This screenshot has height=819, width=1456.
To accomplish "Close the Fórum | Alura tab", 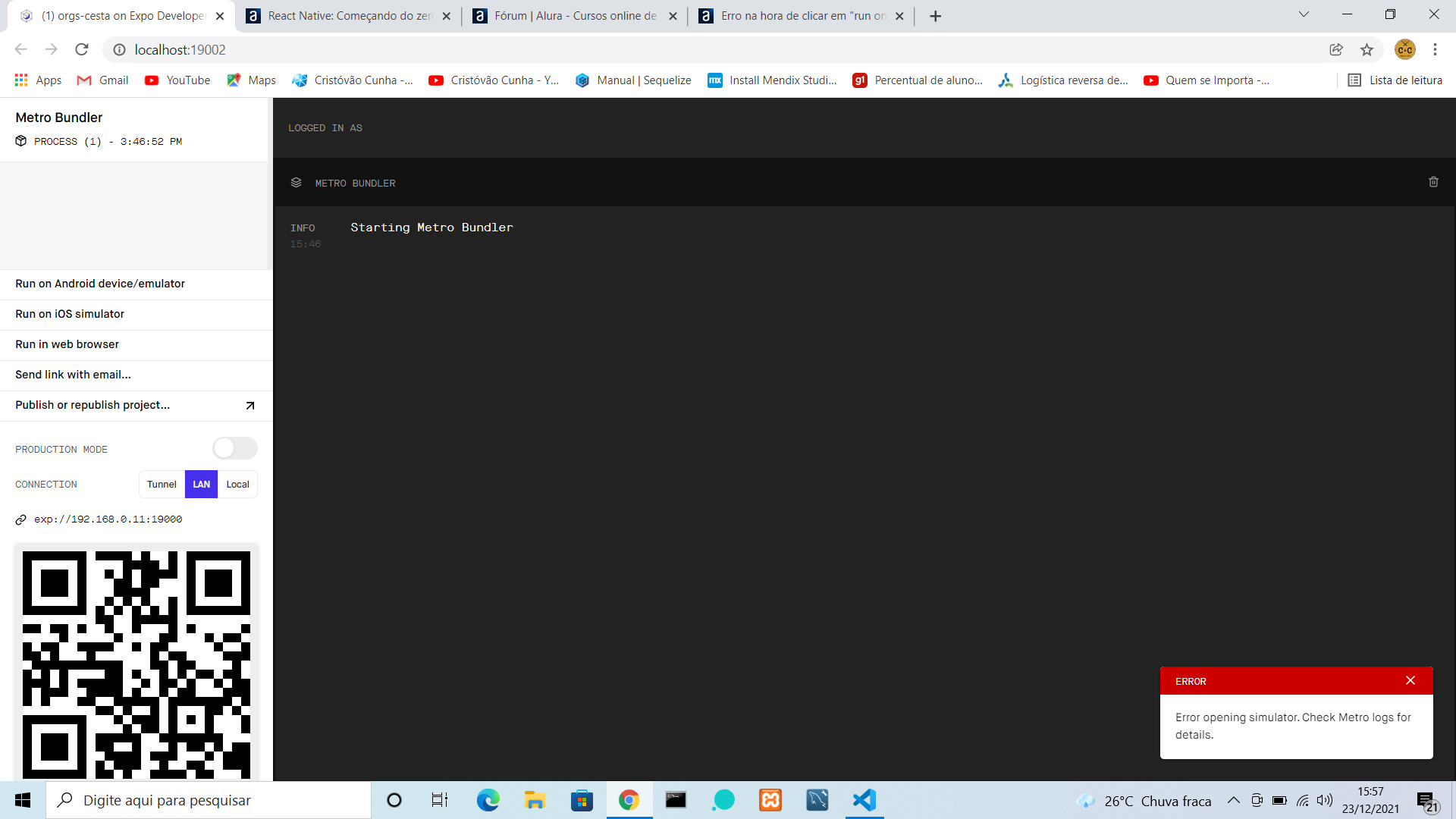I will point(673,16).
